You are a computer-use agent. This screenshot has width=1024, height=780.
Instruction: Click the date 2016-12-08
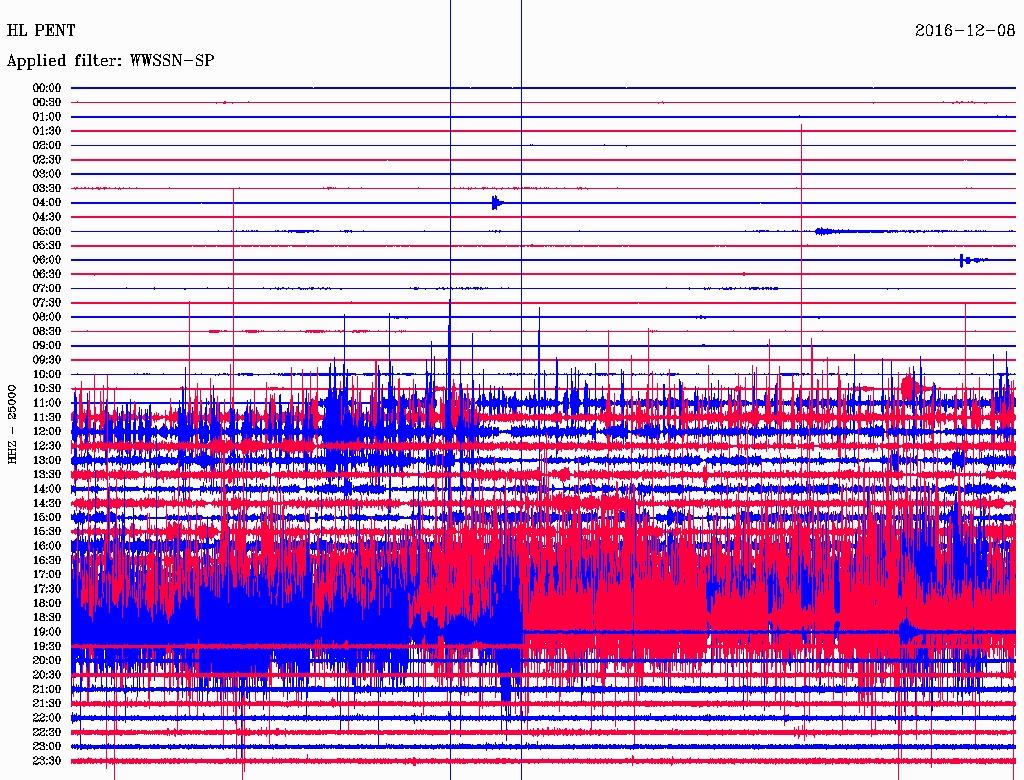click(x=965, y=30)
